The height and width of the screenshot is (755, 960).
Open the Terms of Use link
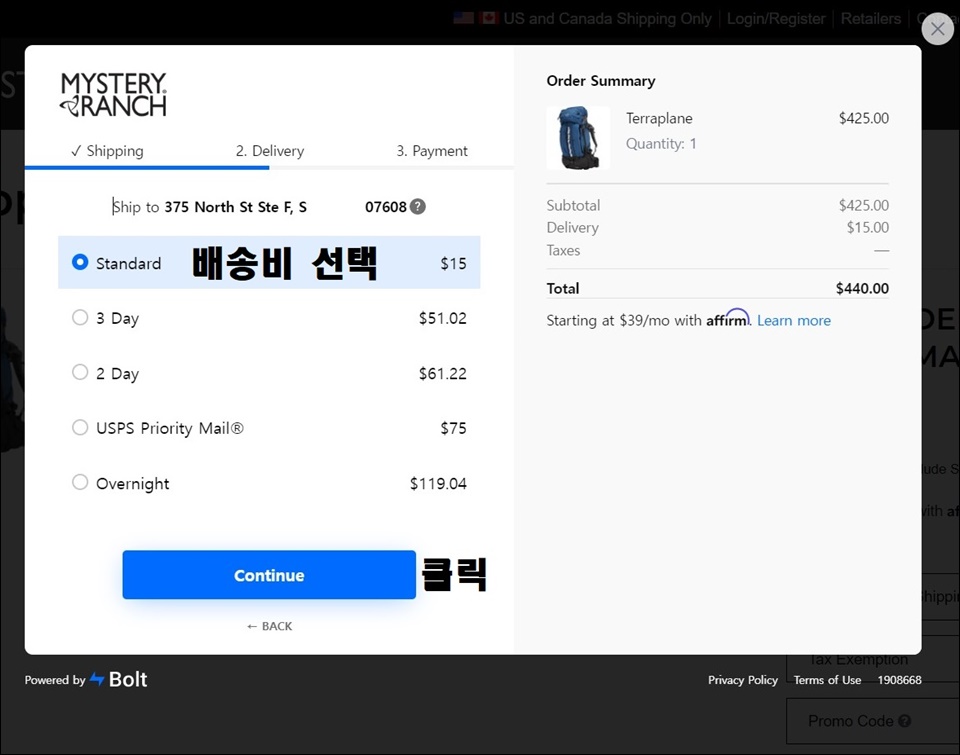click(x=827, y=680)
